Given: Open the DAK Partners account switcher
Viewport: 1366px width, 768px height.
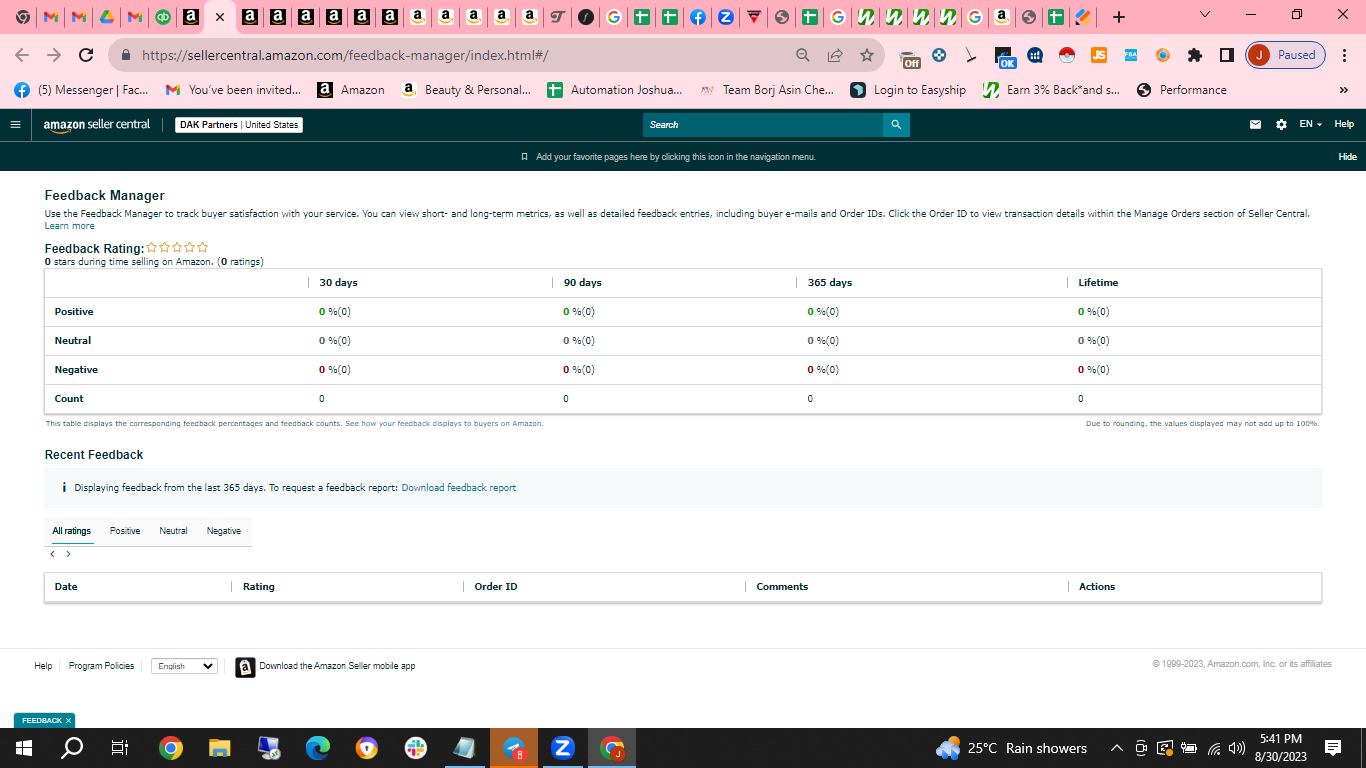Looking at the screenshot, I should click(x=239, y=125).
